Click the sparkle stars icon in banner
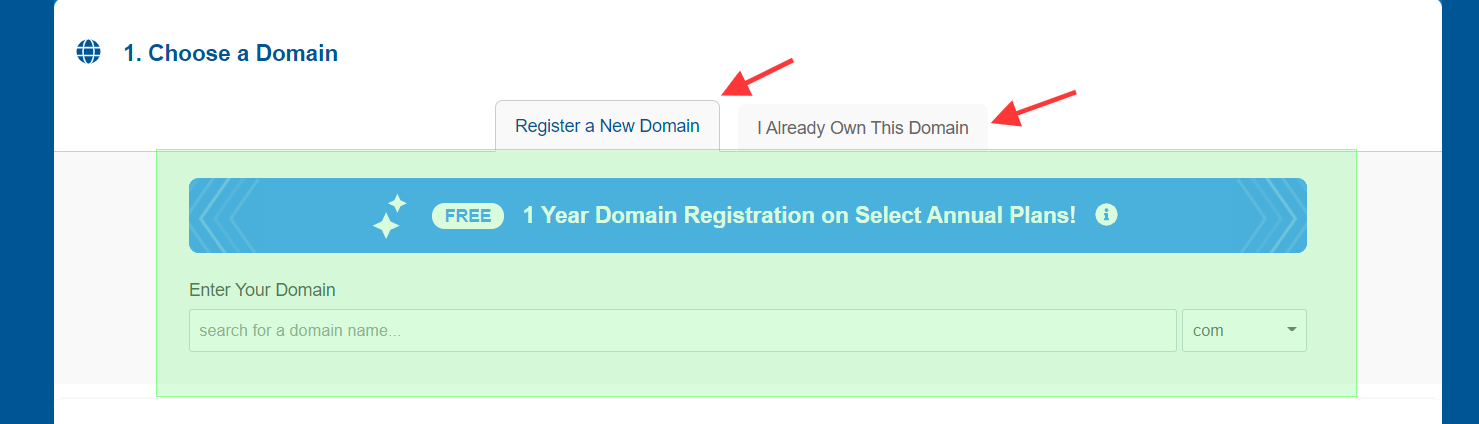The image size is (1479, 424). [389, 216]
